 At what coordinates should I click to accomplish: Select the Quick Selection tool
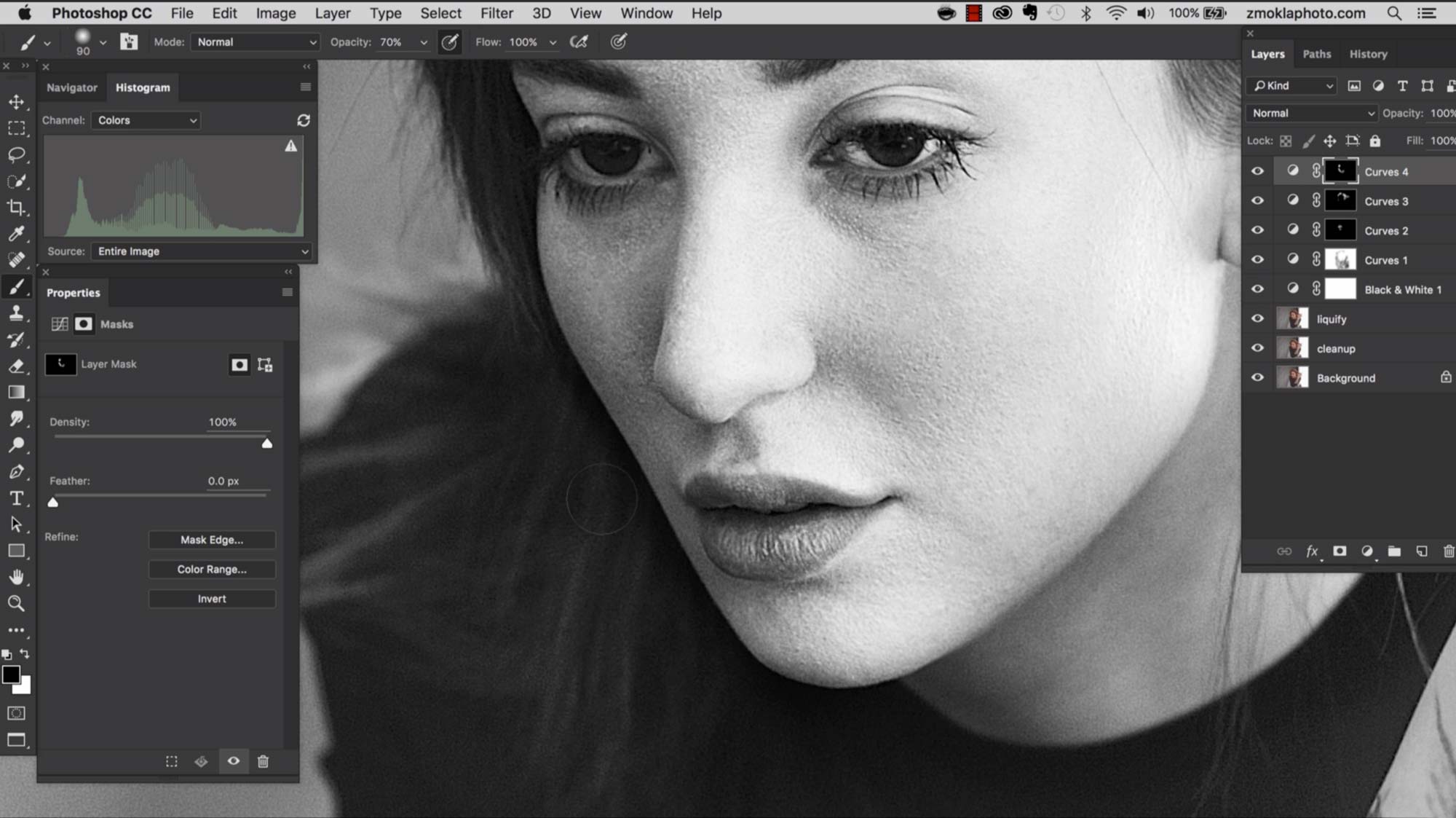pos(16,181)
